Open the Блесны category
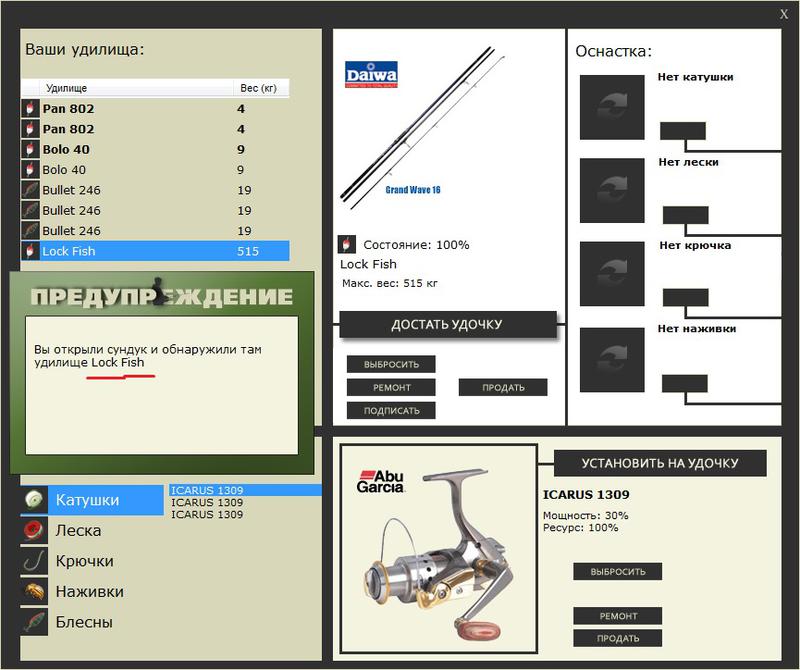 (x=84, y=622)
